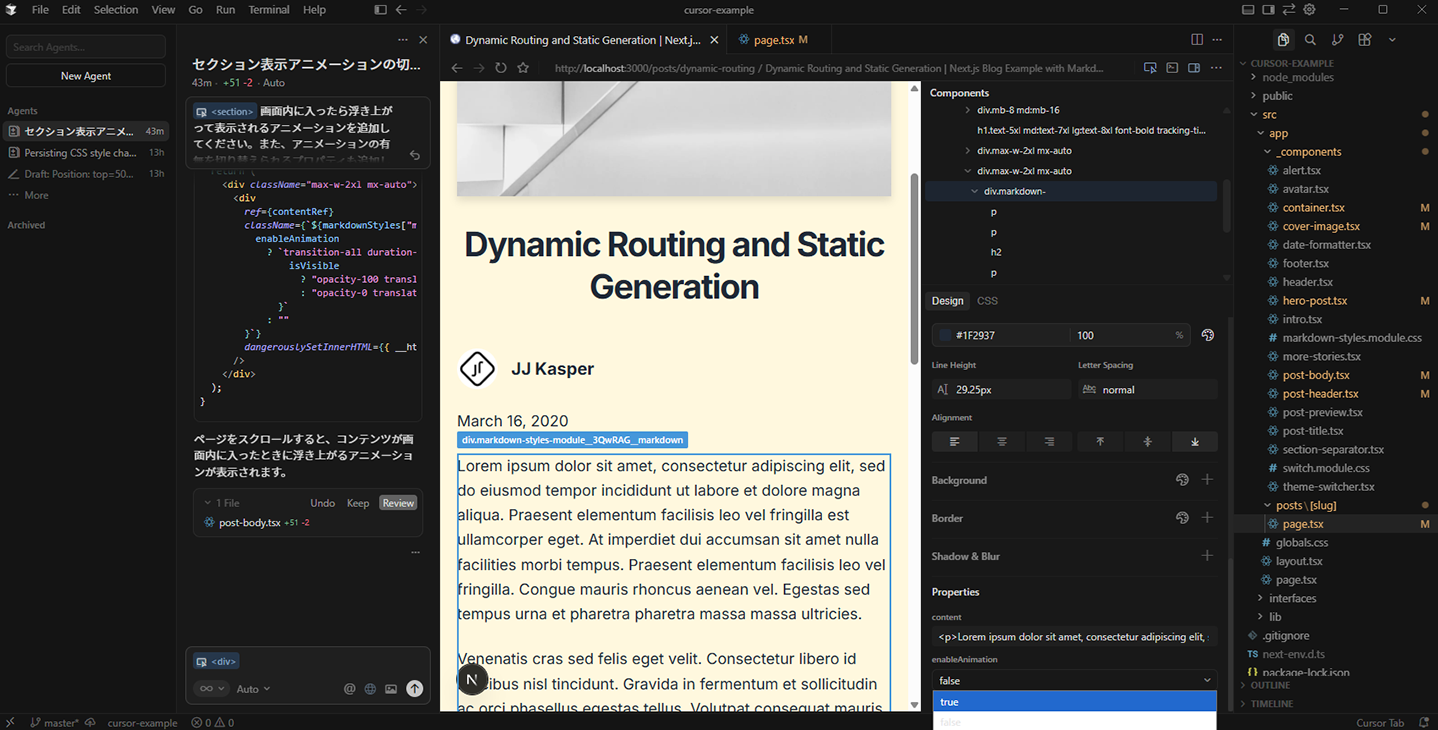Toggle left alignment button under Alignment
This screenshot has height=730, width=1438.
[954, 441]
